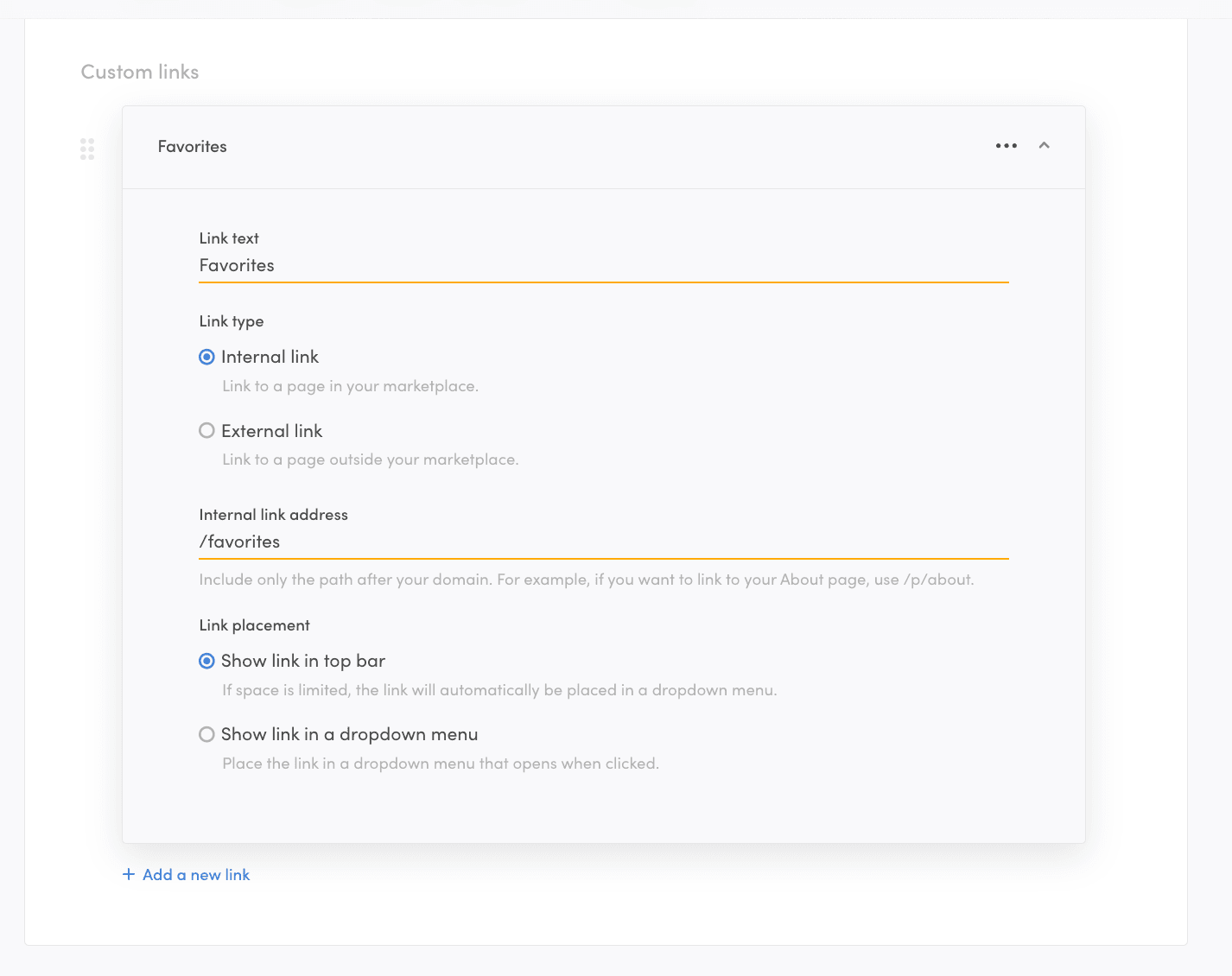This screenshot has width=1232, height=976.
Task: Click the 'Link to a page outside your marketplace' description
Action: point(370,459)
